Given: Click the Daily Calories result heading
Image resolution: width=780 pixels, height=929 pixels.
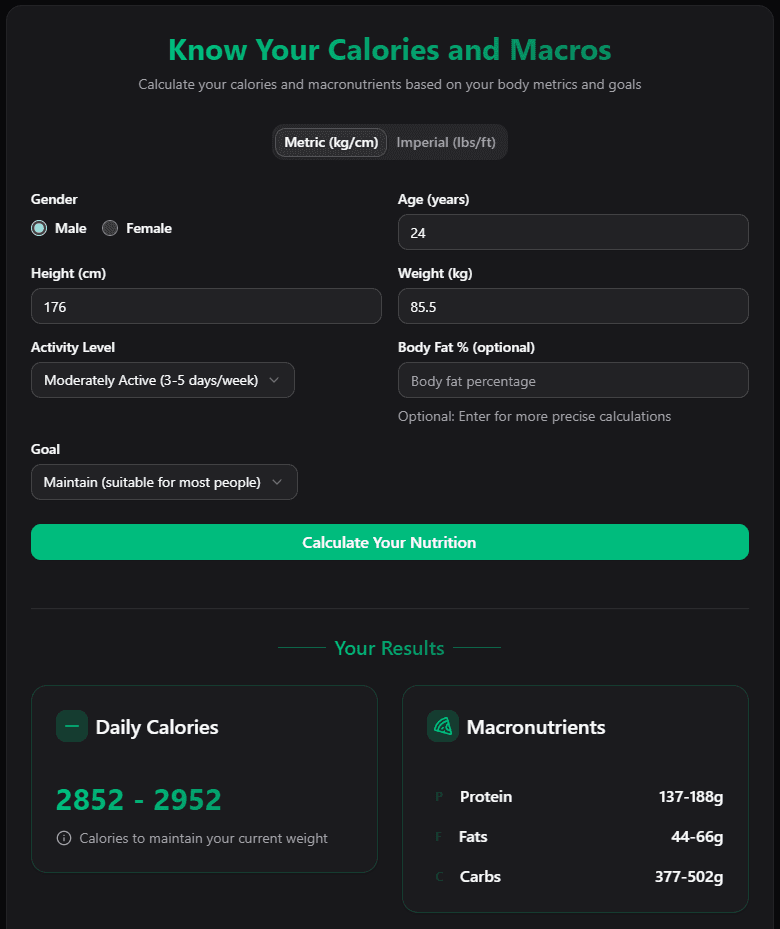Looking at the screenshot, I should [160, 726].
